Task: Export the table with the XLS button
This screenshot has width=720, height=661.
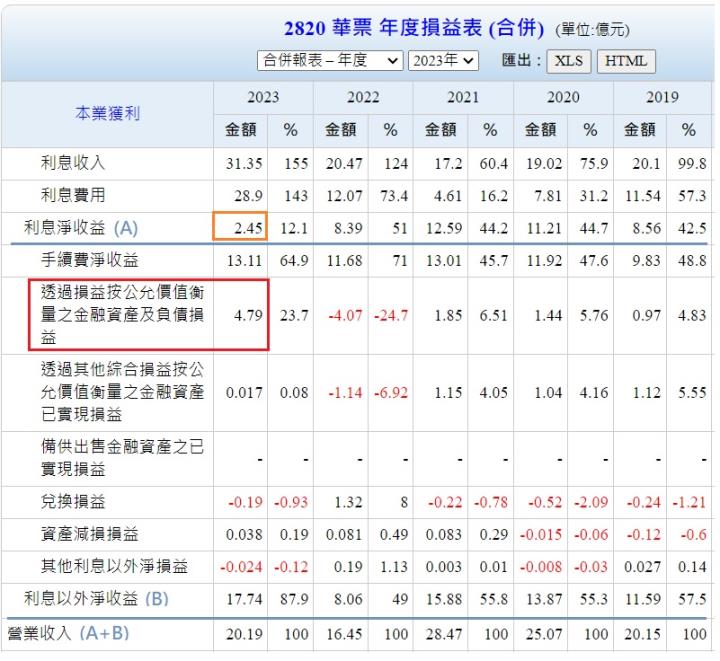Action: [568, 61]
